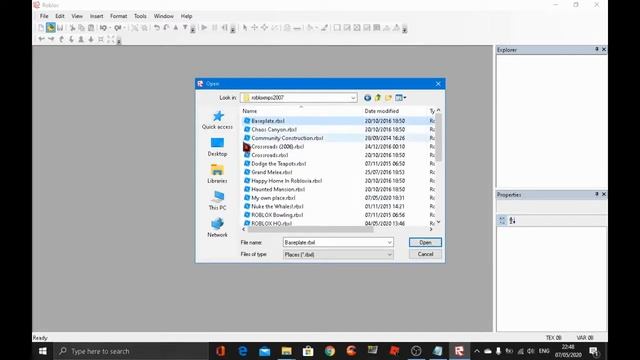Open the Edit menu
The height and width of the screenshot is (360, 640).
60,16
